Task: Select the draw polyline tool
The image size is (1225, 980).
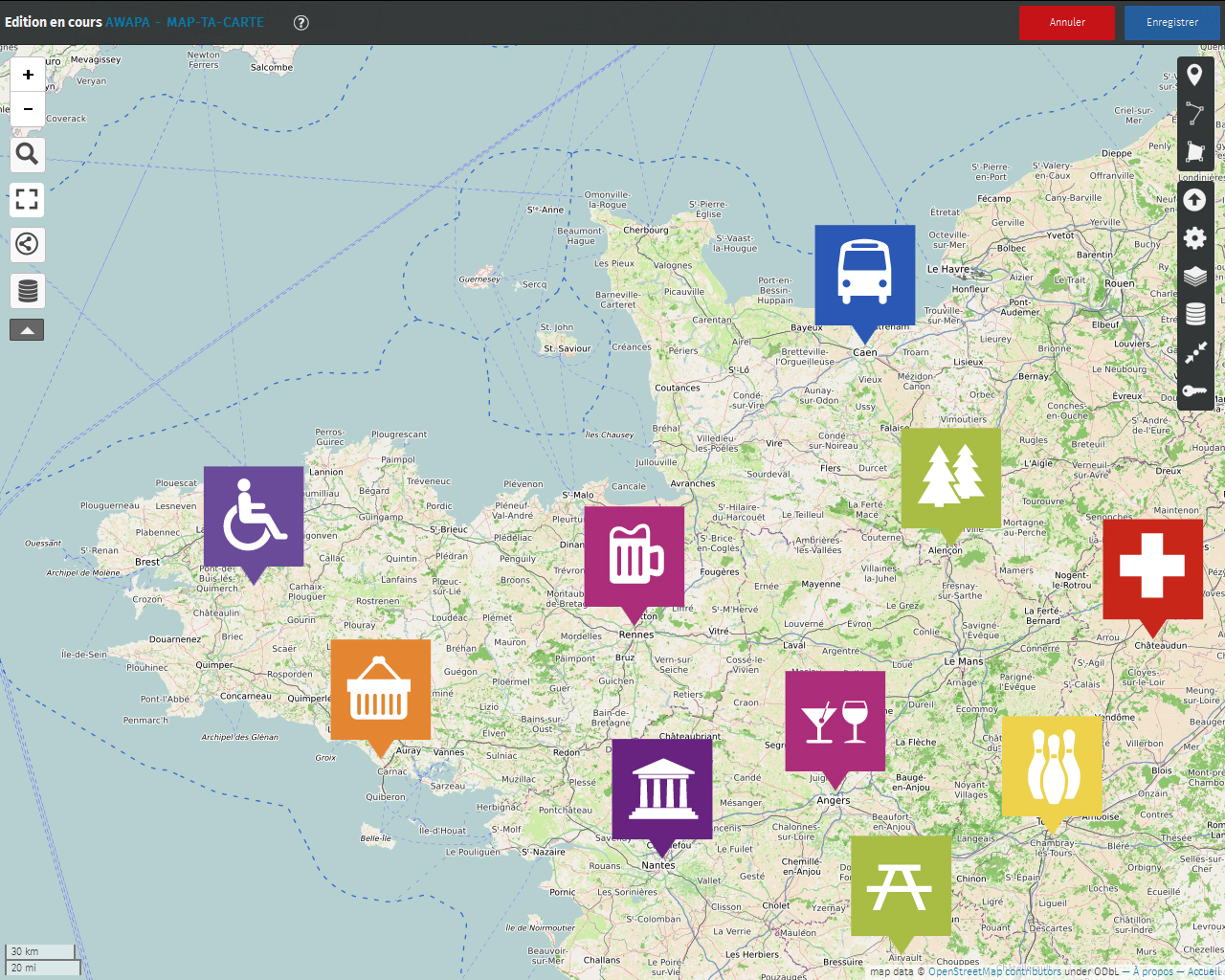Action: click(1195, 112)
